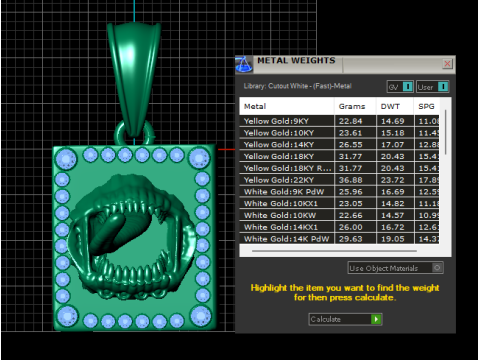Image resolution: width=480 pixels, height=360 pixels.
Task: Click the horizontal scrollbar of metals table
Action: click(x=334, y=251)
